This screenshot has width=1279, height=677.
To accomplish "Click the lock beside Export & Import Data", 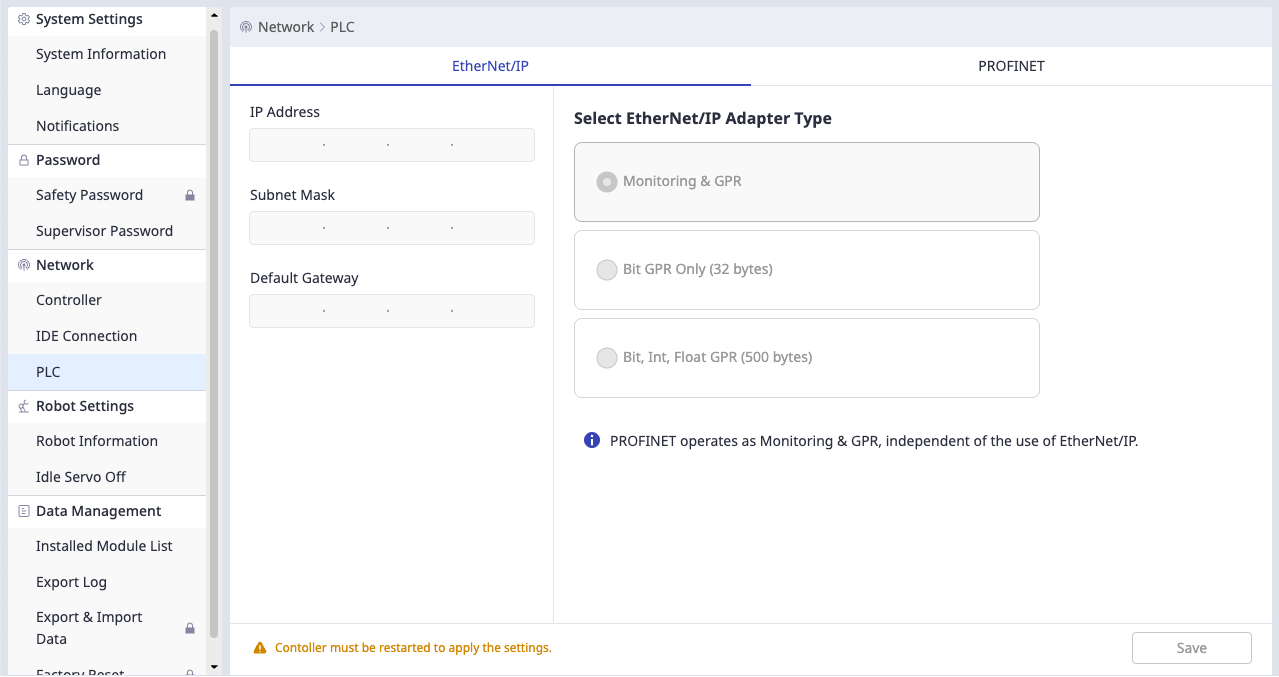I will pos(189,628).
